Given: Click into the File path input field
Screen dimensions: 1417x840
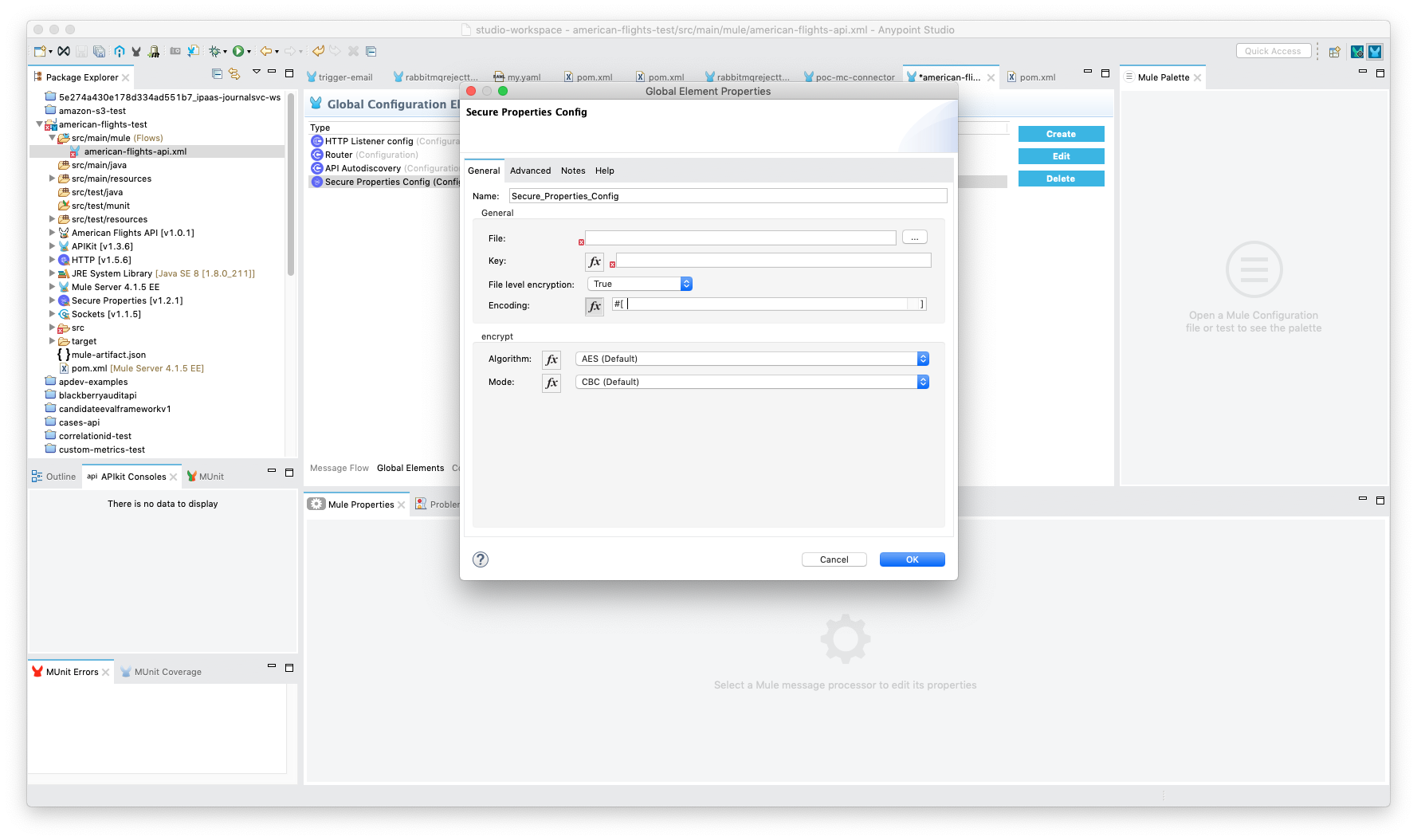Looking at the screenshot, I should tap(740, 237).
